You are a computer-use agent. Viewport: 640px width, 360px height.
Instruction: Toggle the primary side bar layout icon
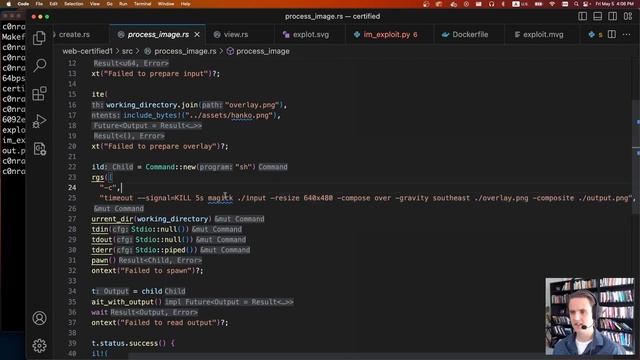click(x=582, y=16)
